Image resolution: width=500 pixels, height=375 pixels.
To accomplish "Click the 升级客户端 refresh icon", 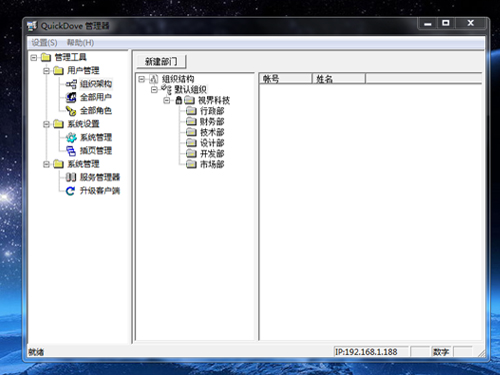I will [70, 191].
